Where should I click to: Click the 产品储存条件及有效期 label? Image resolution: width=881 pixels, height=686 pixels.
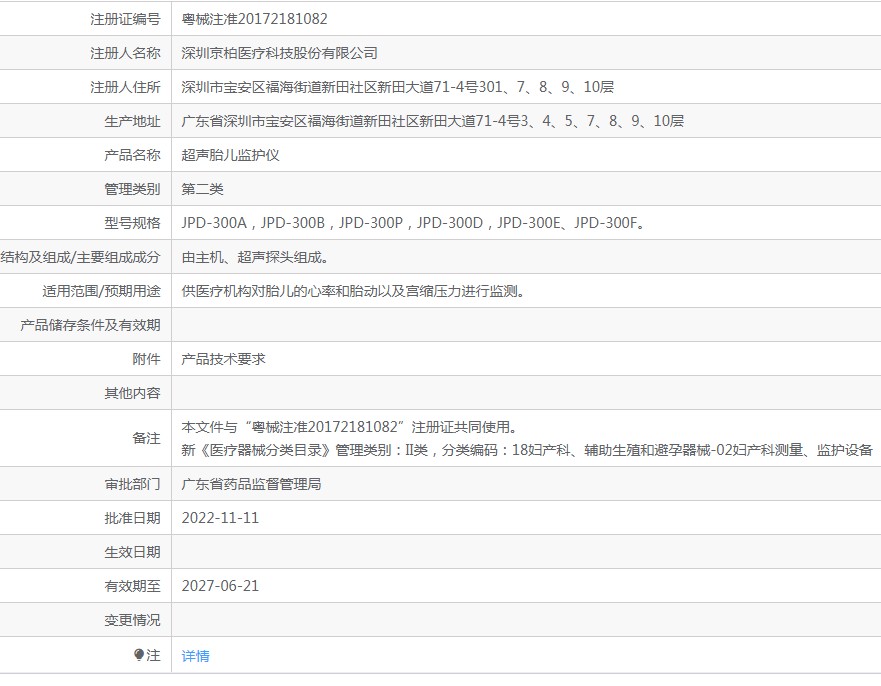90,325
